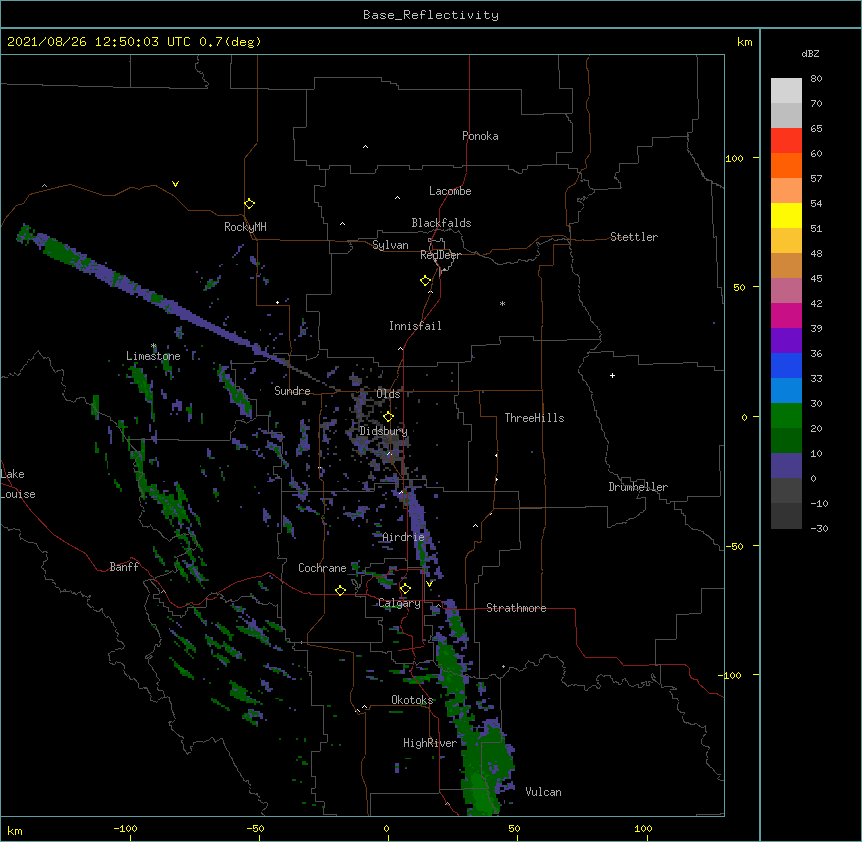Viewport: 862px width, 842px height.
Task: Click the bright yellow swatch in legend
Action: point(786,215)
